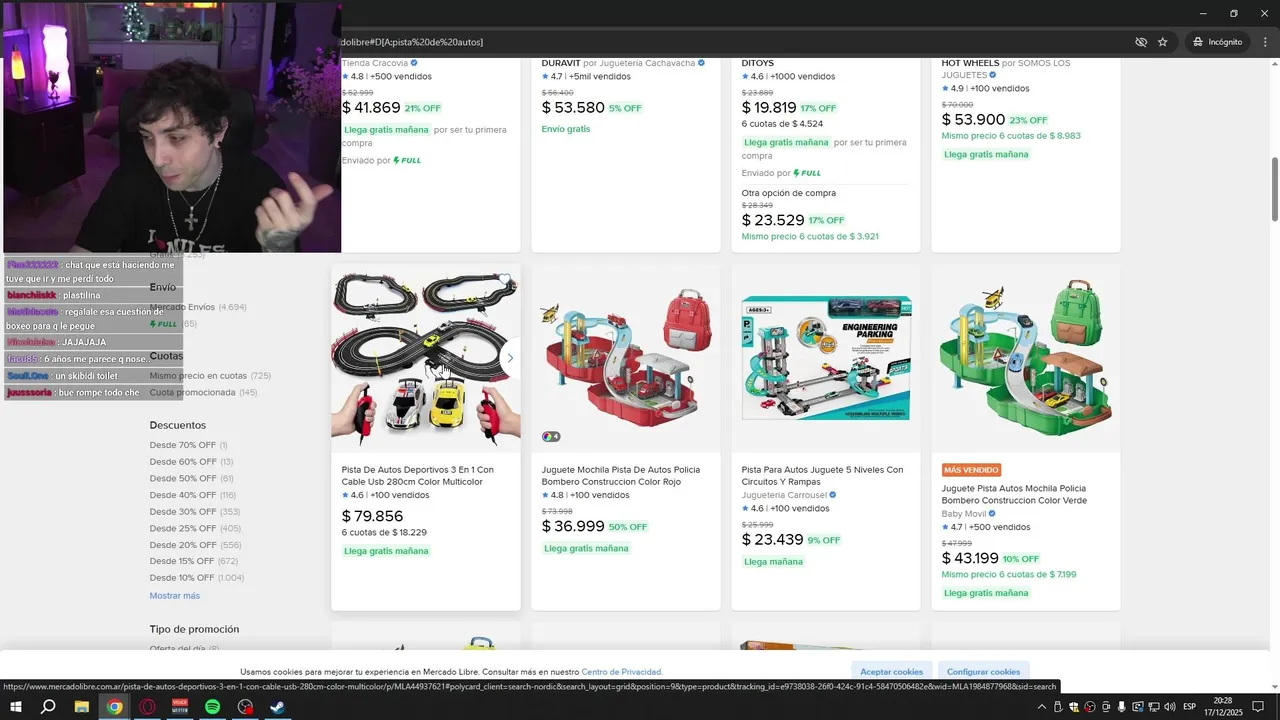Open the Chrome three-dot menu
Image resolution: width=1280 pixels, height=720 pixels.
pos(1264,42)
